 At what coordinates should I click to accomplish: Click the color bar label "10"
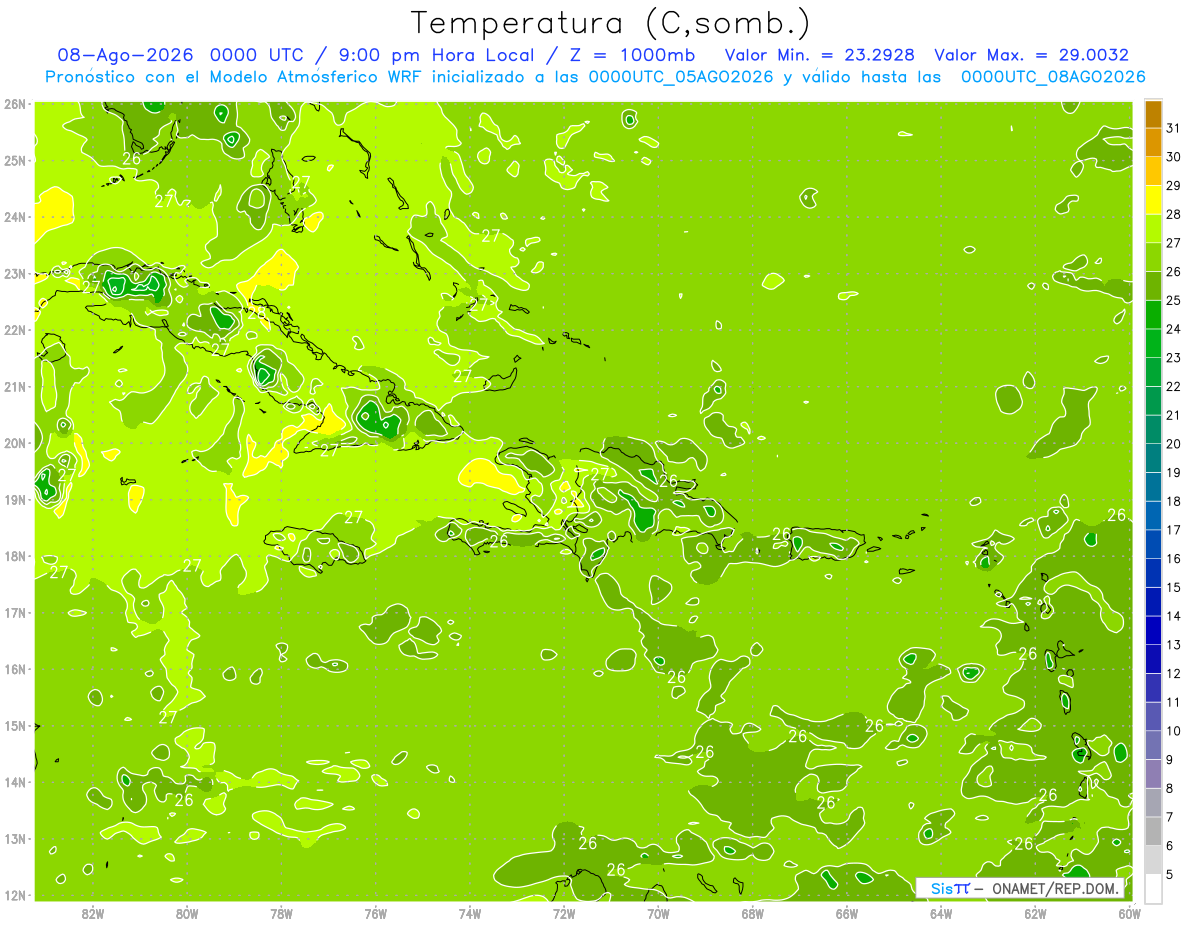[1173, 731]
